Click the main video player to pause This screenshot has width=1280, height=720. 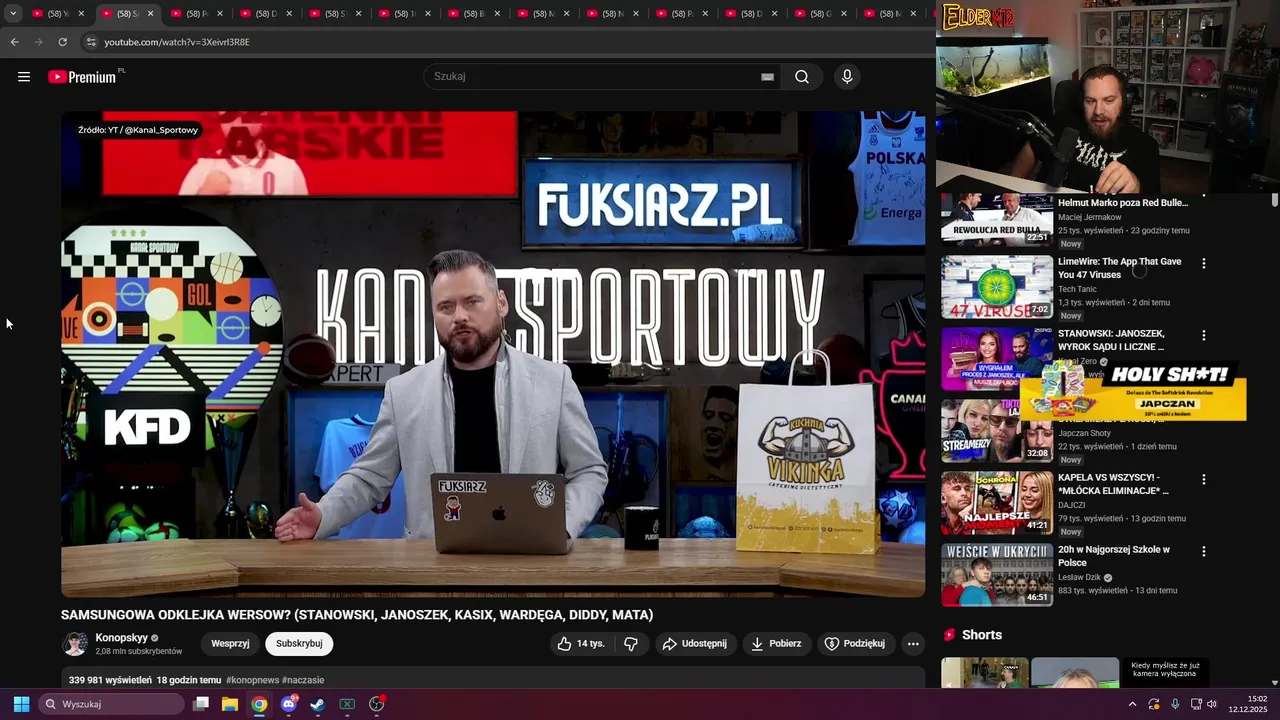493,354
